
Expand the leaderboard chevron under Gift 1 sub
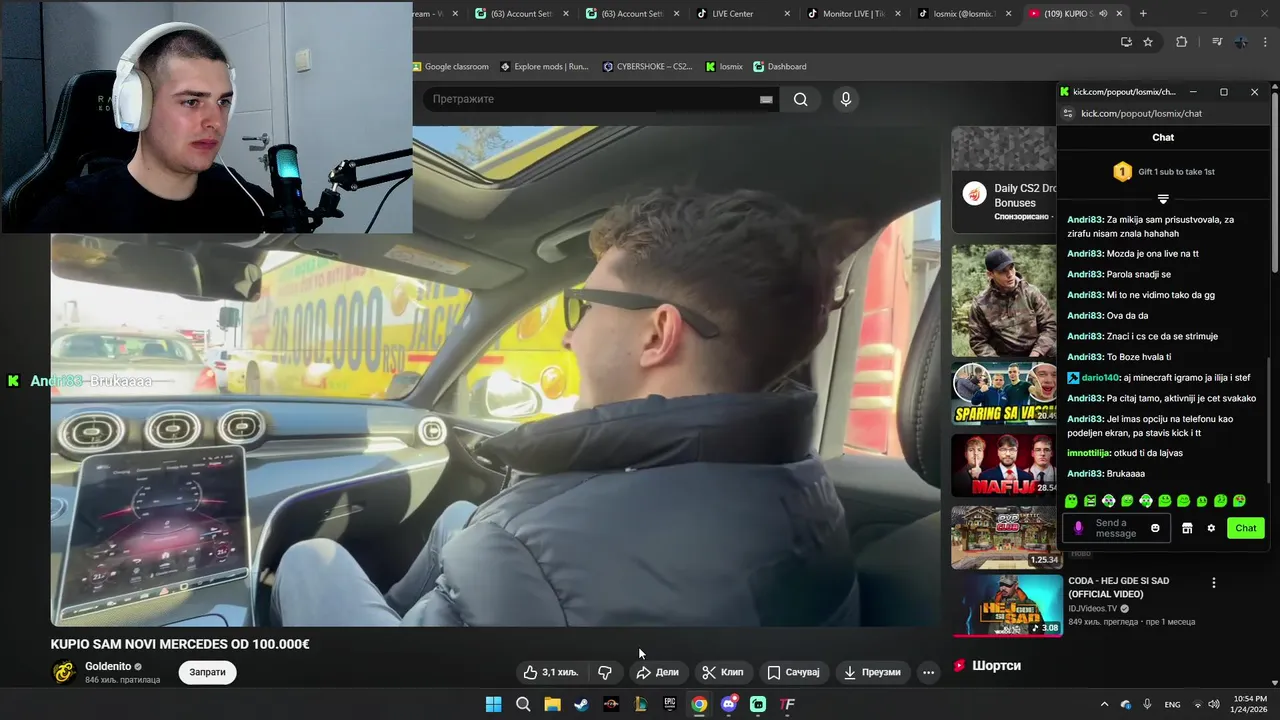[x=1163, y=199]
